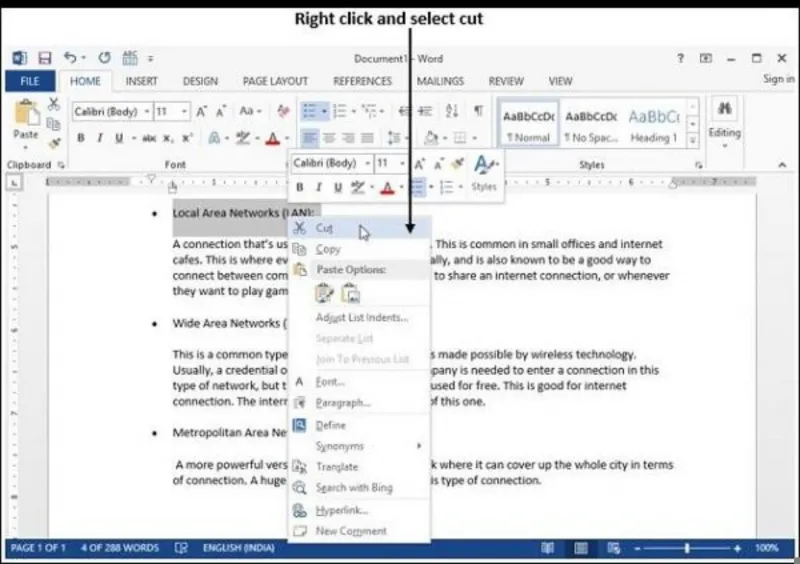Switch to the REVIEW tab

(506, 81)
